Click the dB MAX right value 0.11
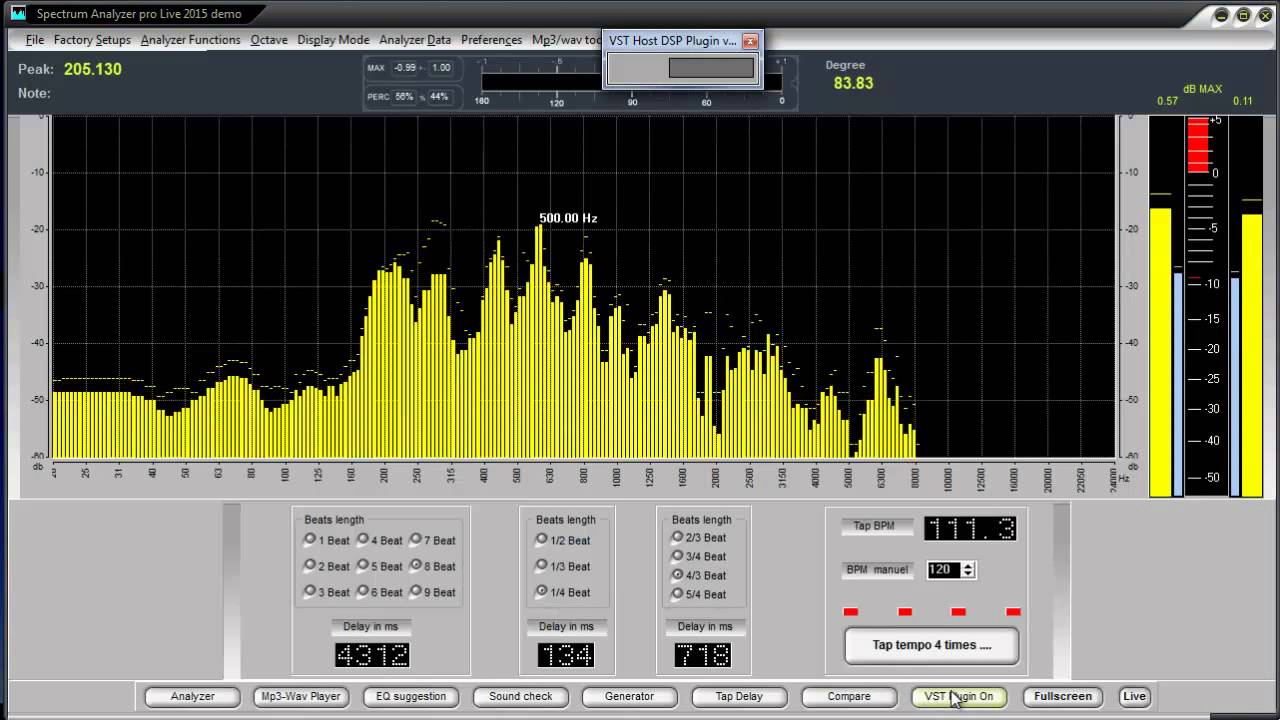 pyautogui.click(x=1243, y=101)
